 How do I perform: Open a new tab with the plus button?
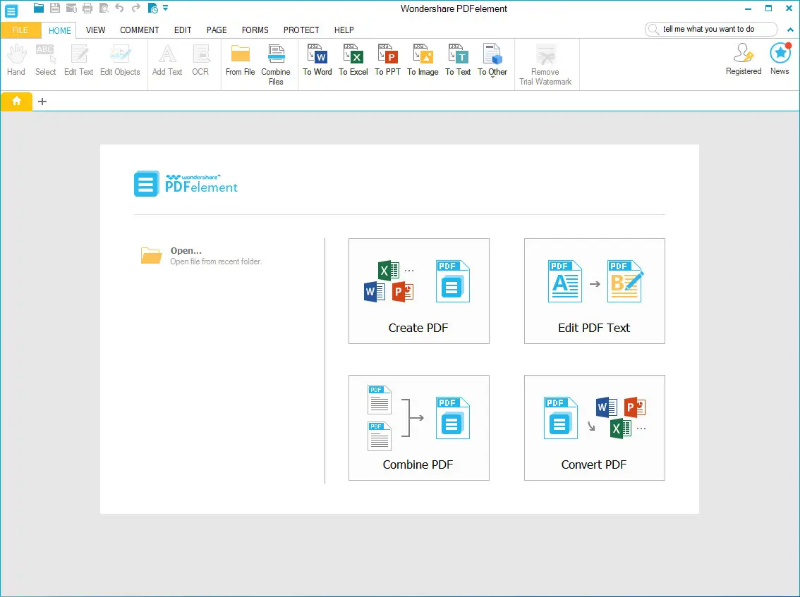tap(42, 101)
